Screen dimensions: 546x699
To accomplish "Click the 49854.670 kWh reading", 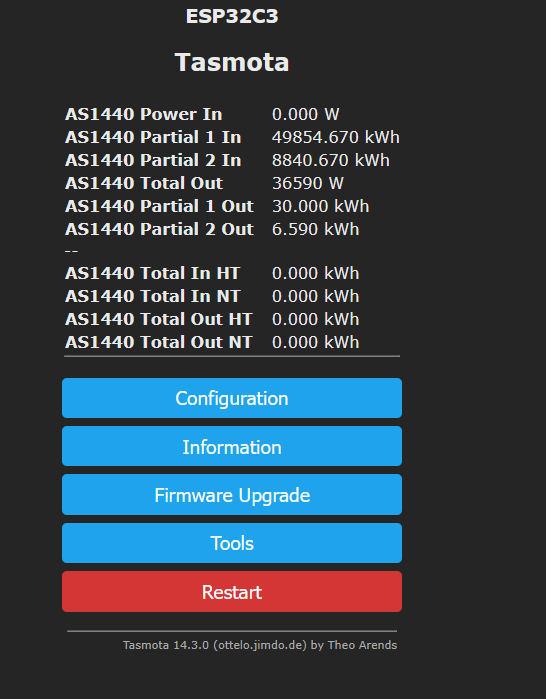I will tap(336, 137).
